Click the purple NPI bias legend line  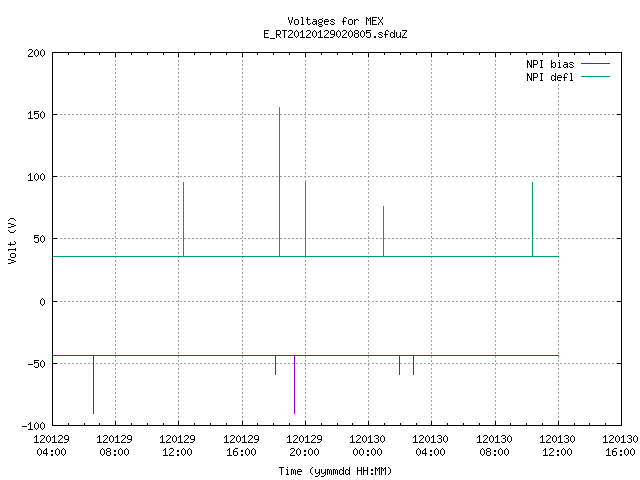pos(595,64)
